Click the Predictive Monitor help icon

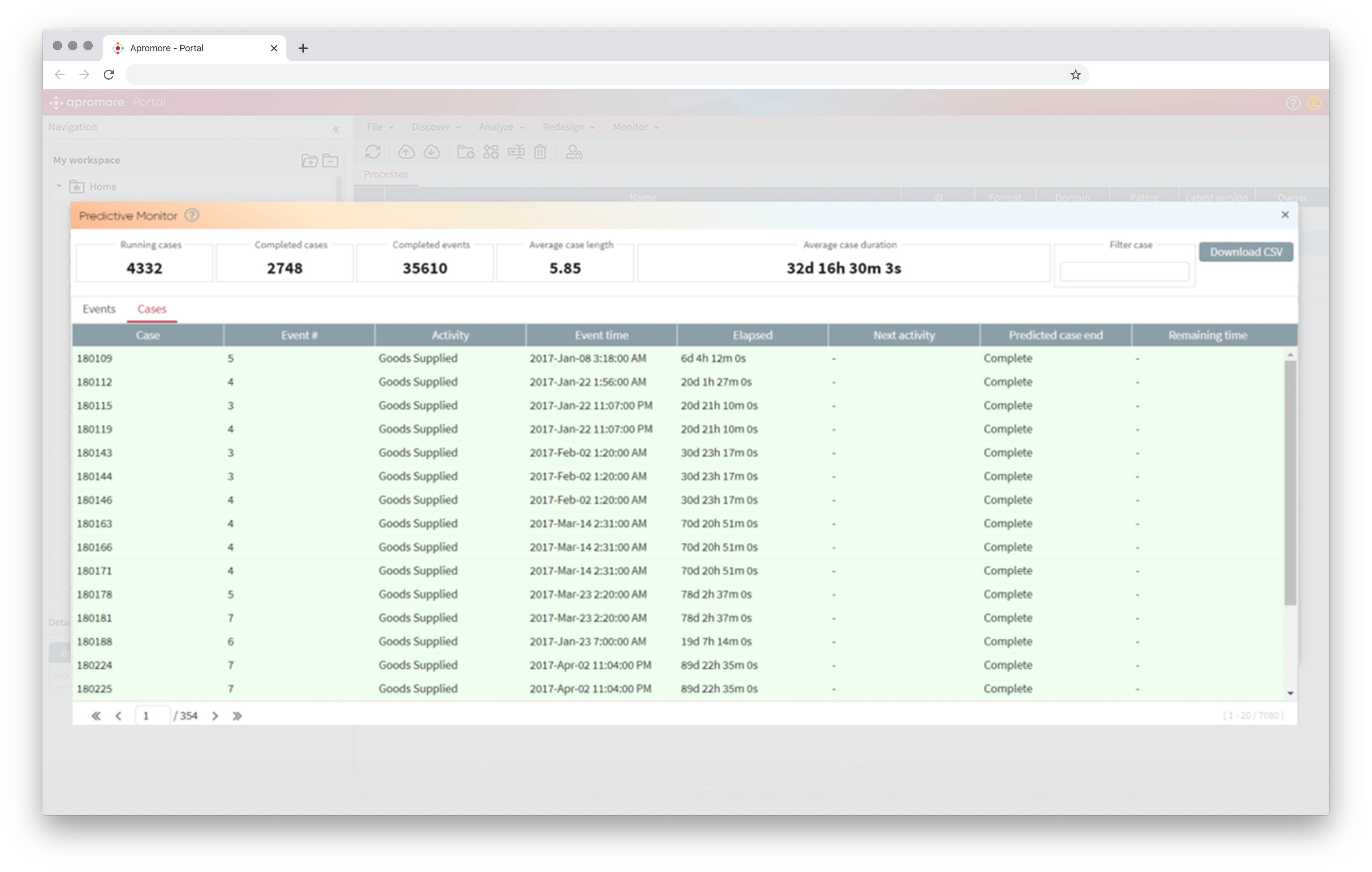[192, 215]
